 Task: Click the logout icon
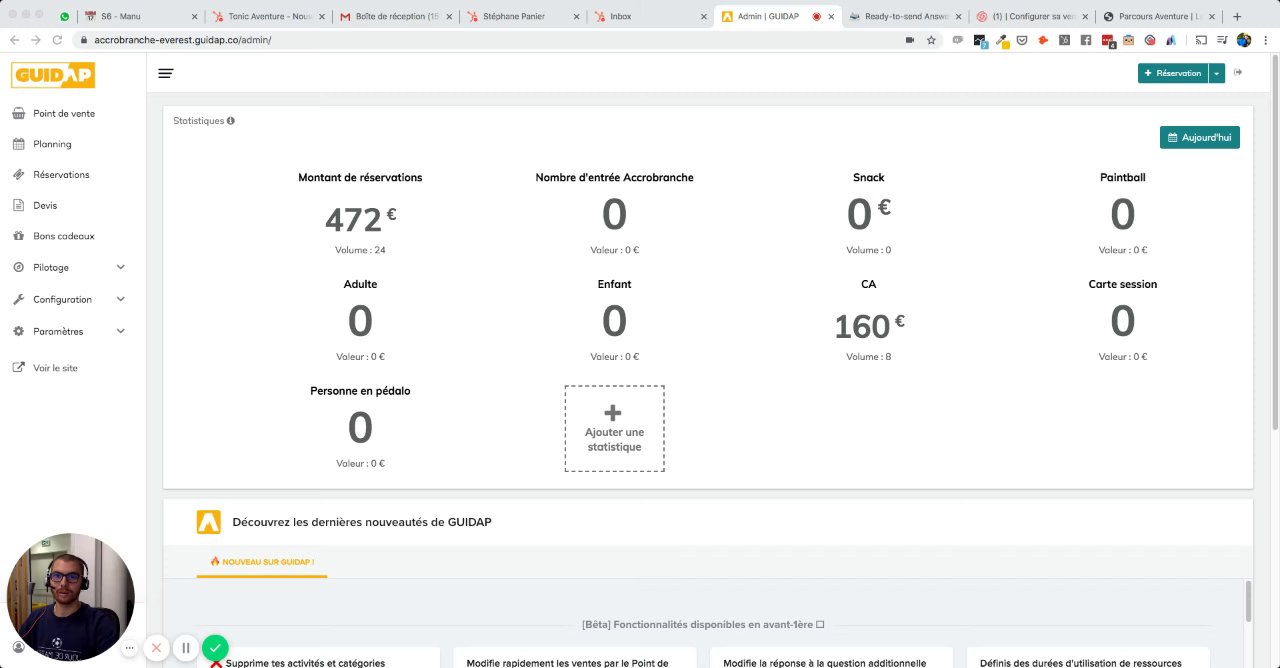(1238, 72)
